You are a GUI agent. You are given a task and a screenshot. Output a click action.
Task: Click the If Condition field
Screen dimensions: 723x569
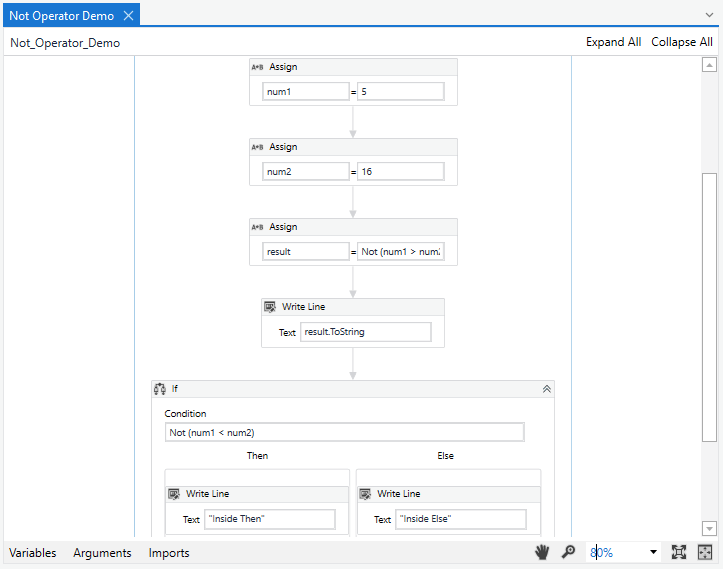344,433
